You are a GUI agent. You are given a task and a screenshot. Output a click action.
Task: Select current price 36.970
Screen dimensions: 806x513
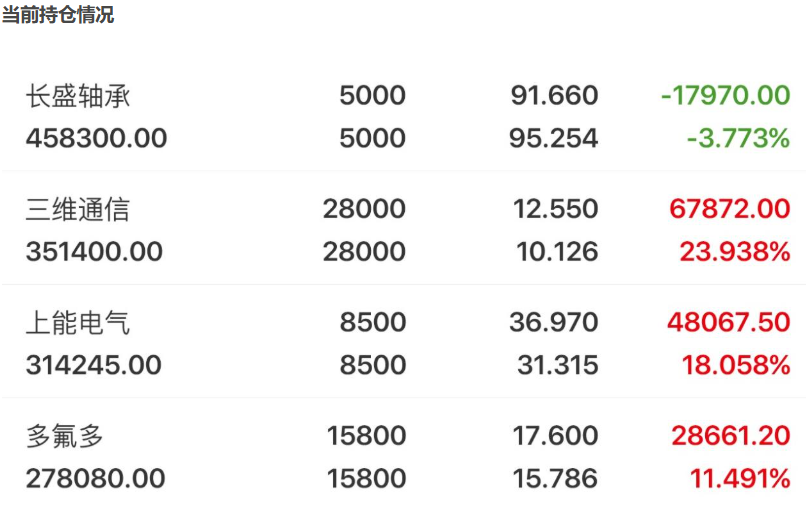[x=554, y=322]
